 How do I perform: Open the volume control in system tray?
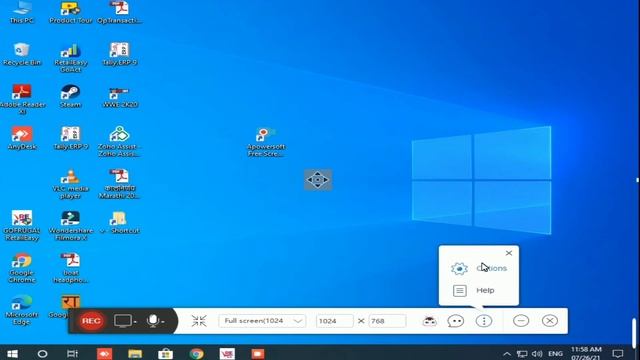point(537,354)
